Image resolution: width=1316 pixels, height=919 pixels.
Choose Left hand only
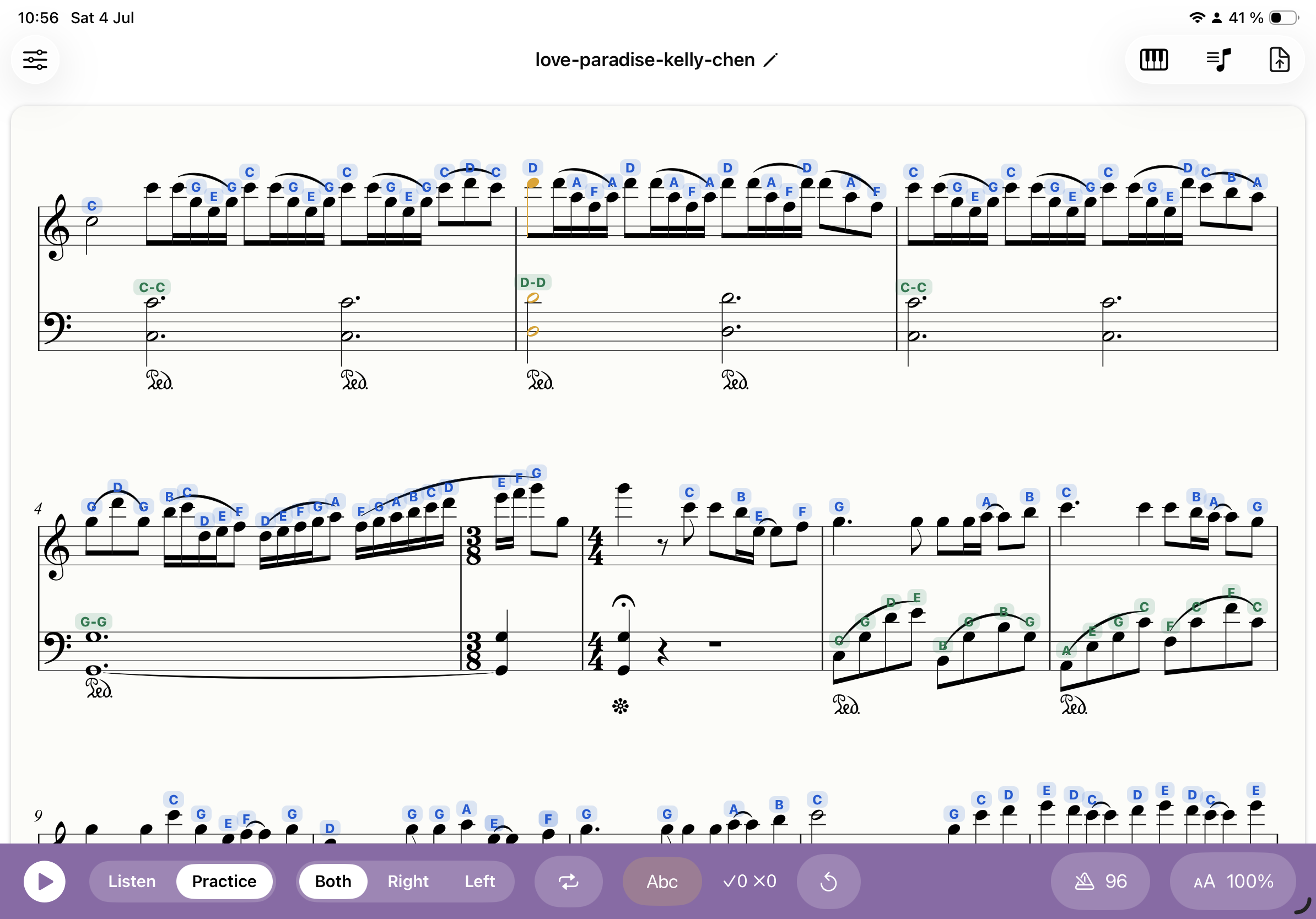[480, 881]
